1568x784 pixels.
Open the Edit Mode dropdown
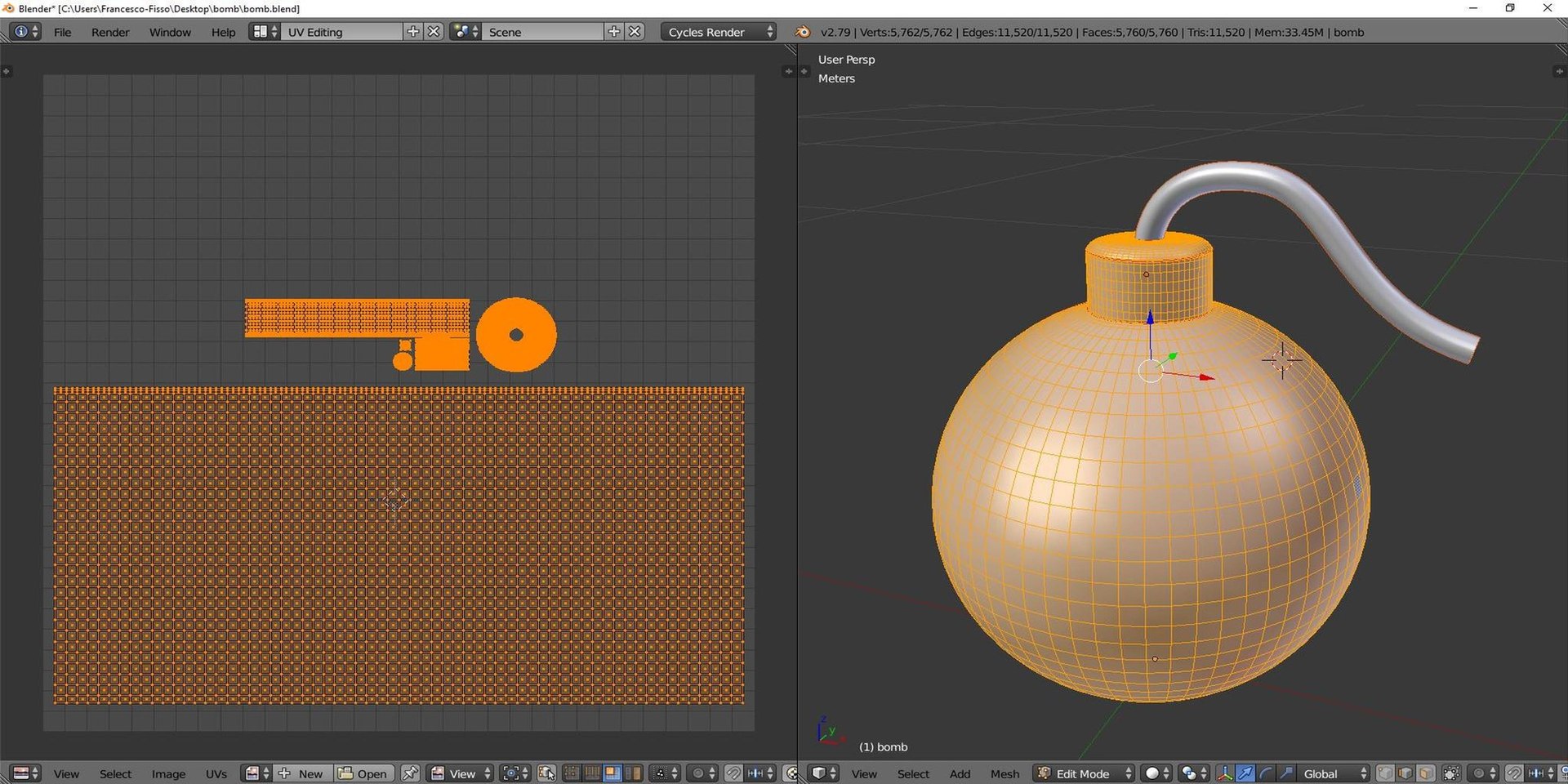click(x=1083, y=773)
